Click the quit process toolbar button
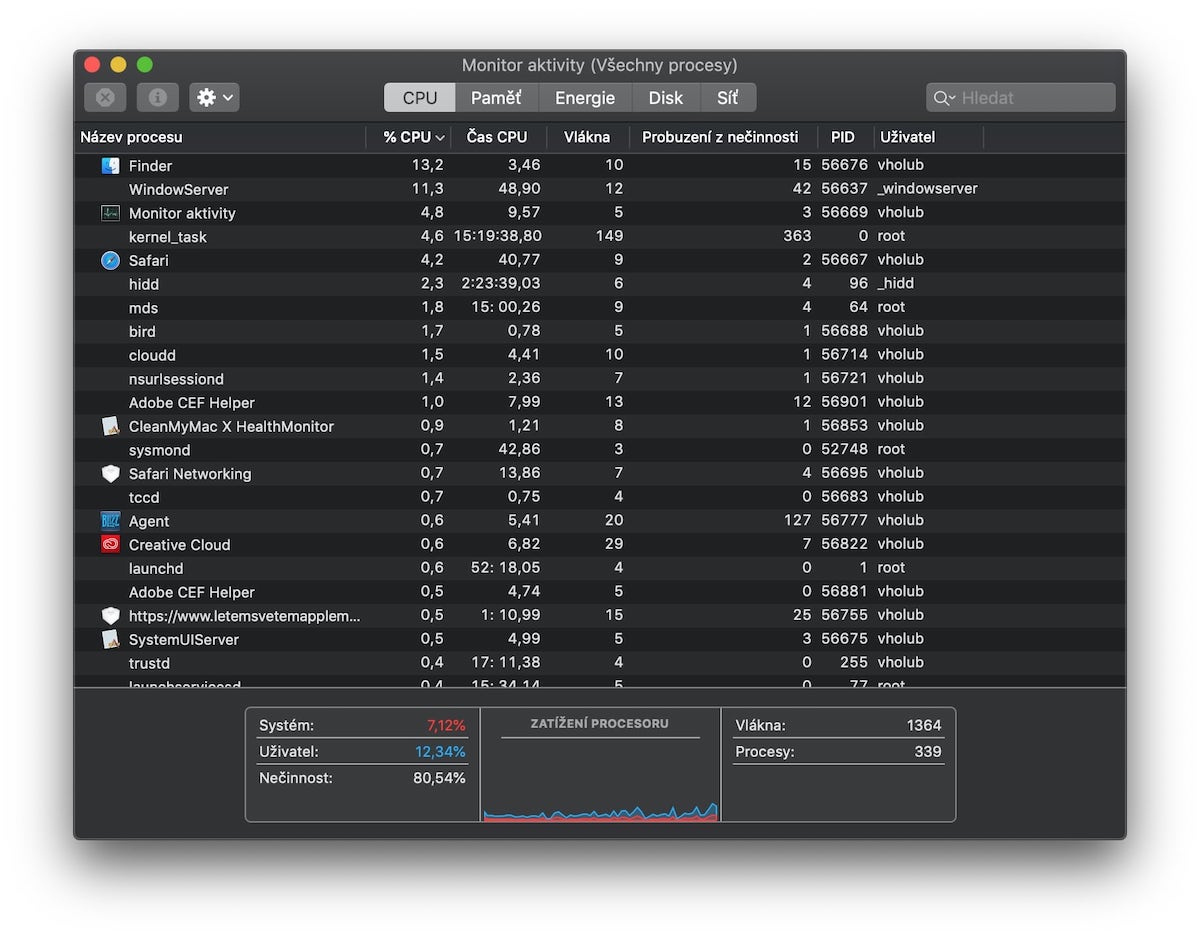The image size is (1200, 937). click(105, 97)
